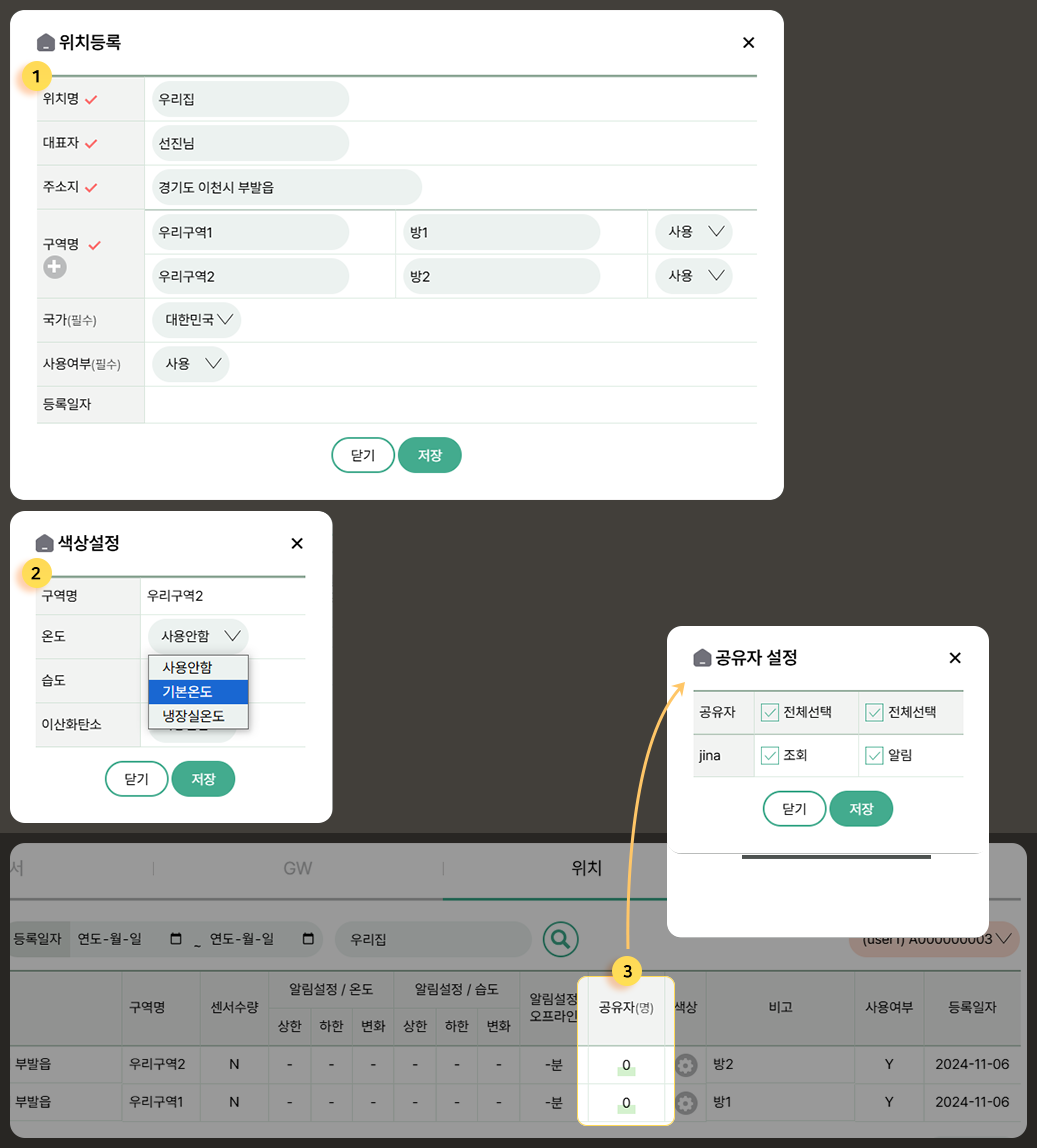Close the 색상설정 dialog with X
1037x1148 pixels.
(296, 543)
